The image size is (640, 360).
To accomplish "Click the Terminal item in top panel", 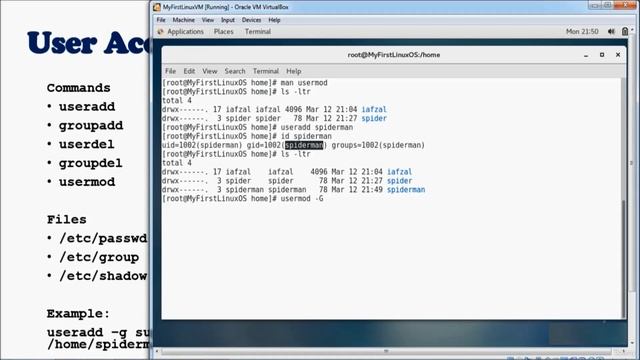I will pyautogui.click(x=258, y=31).
